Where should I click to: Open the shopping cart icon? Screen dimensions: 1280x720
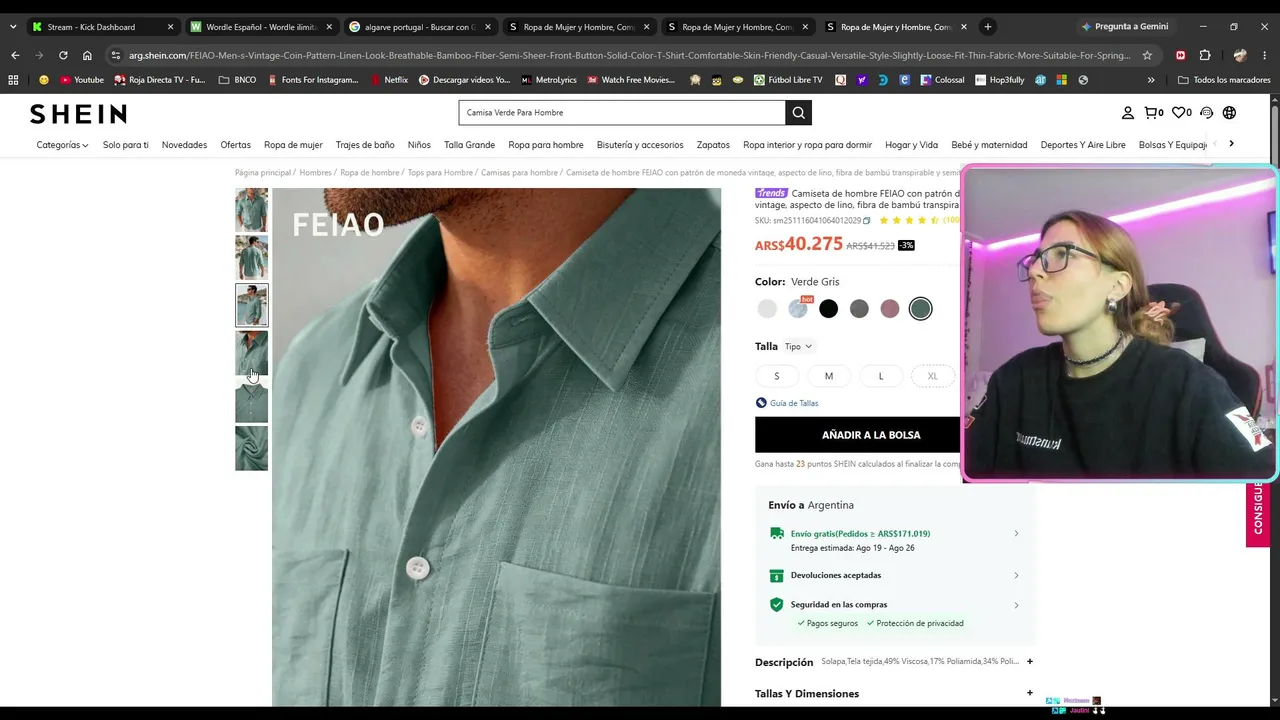coord(1153,113)
